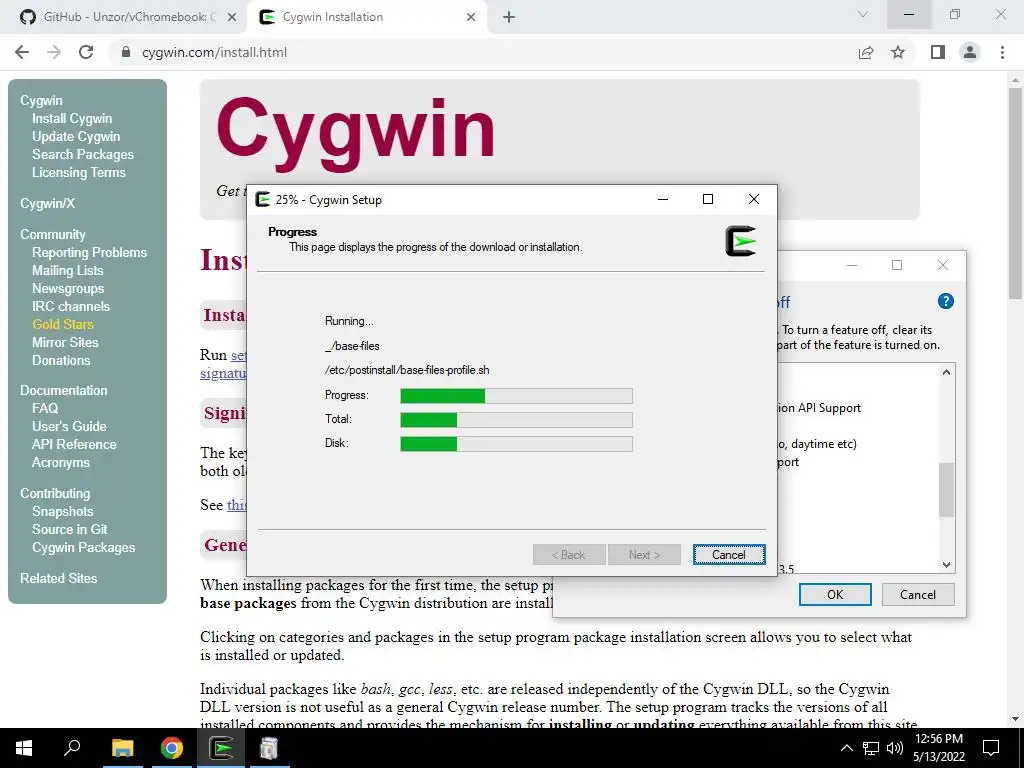
Task: Click Cygwin Setup title bar icon
Action: pyautogui.click(x=263, y=199)
